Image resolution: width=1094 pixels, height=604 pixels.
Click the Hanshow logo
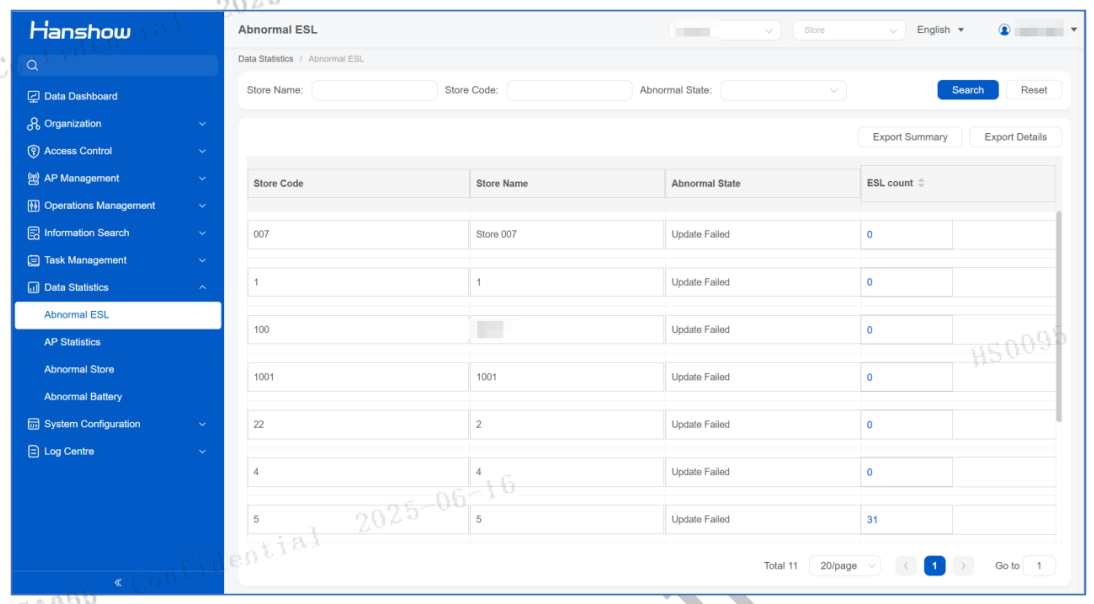point(80,30)
